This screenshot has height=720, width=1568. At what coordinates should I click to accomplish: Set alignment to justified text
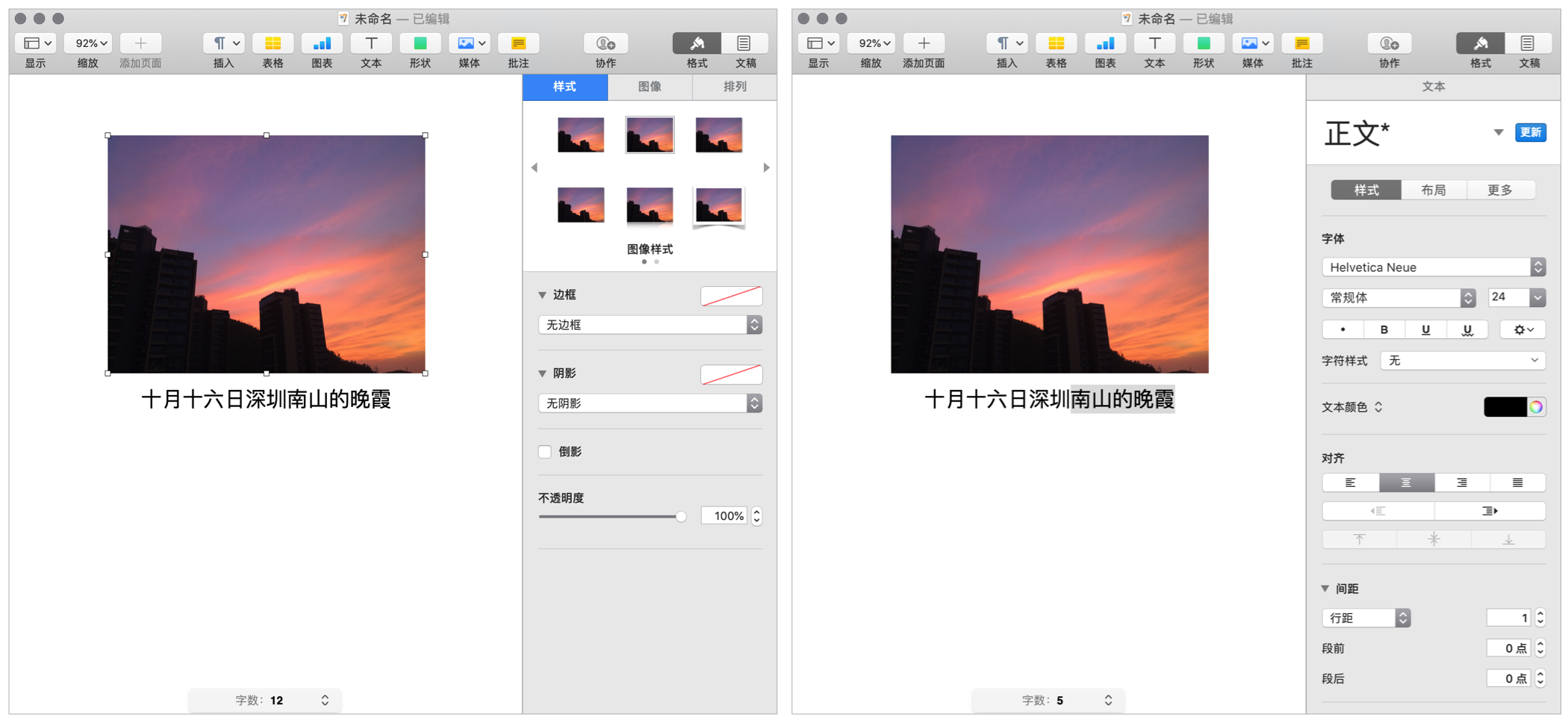point(1518,482)
